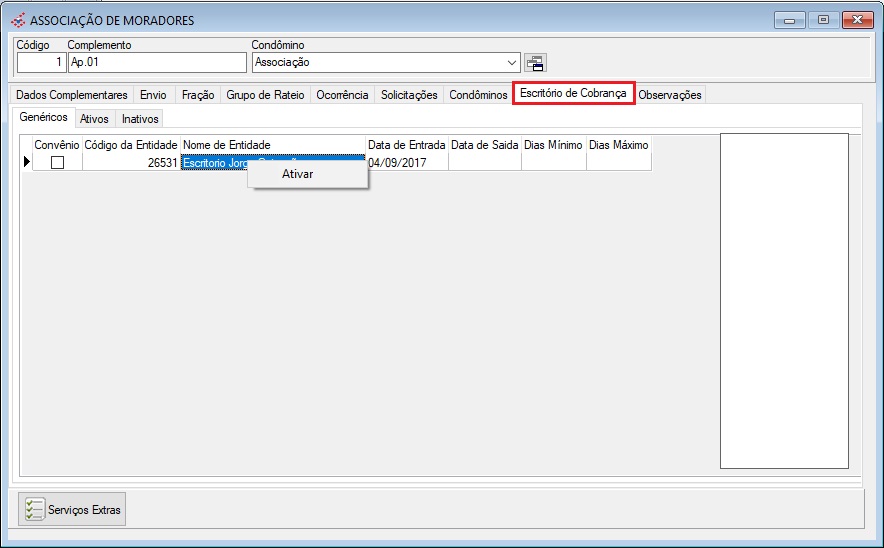Select Ativar from the context menu
Image resolution: width=884 pixels, height=548 pixels.
pos(298,174)
